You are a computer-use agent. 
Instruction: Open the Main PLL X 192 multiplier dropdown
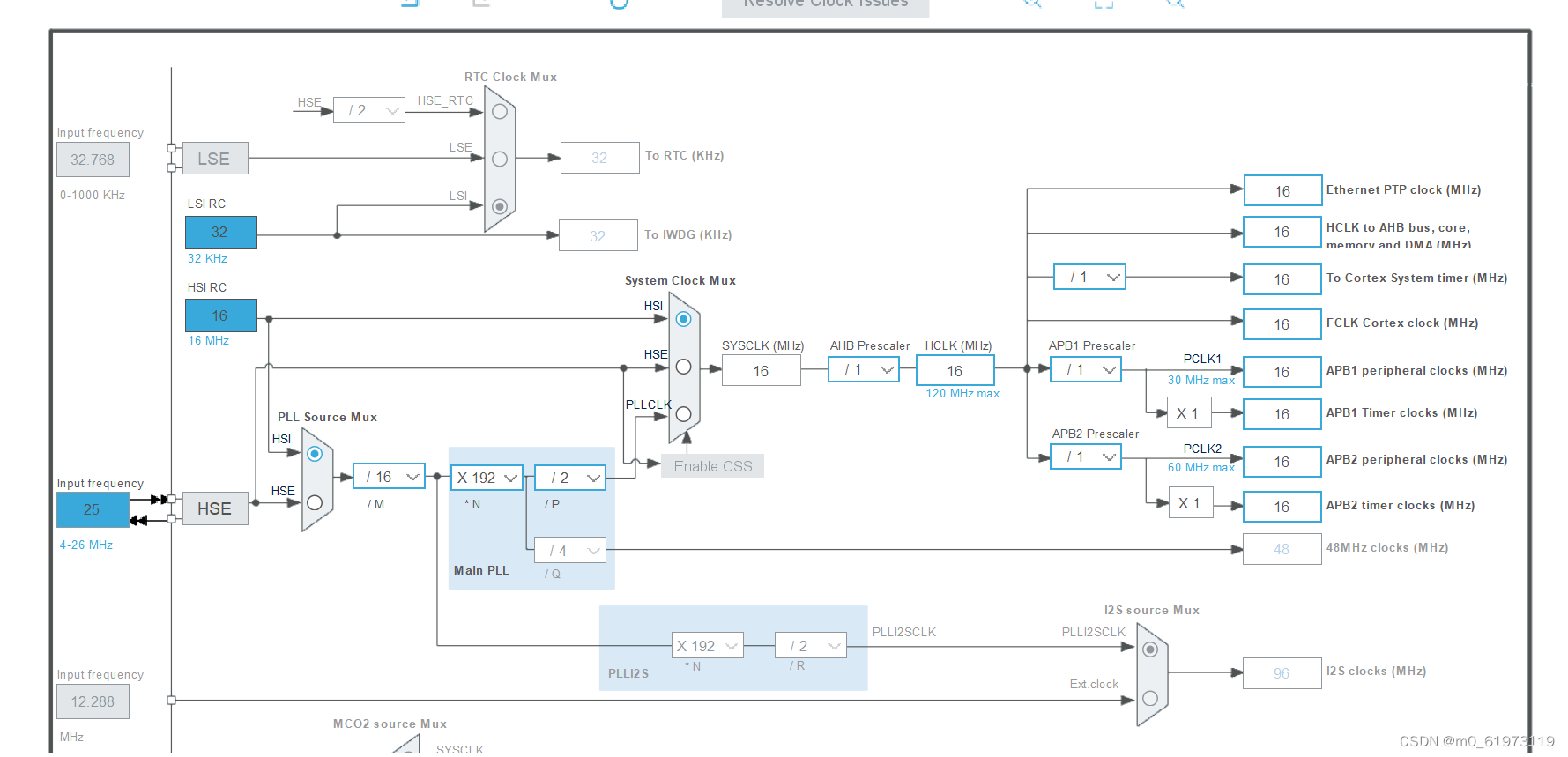coord(487,478)
